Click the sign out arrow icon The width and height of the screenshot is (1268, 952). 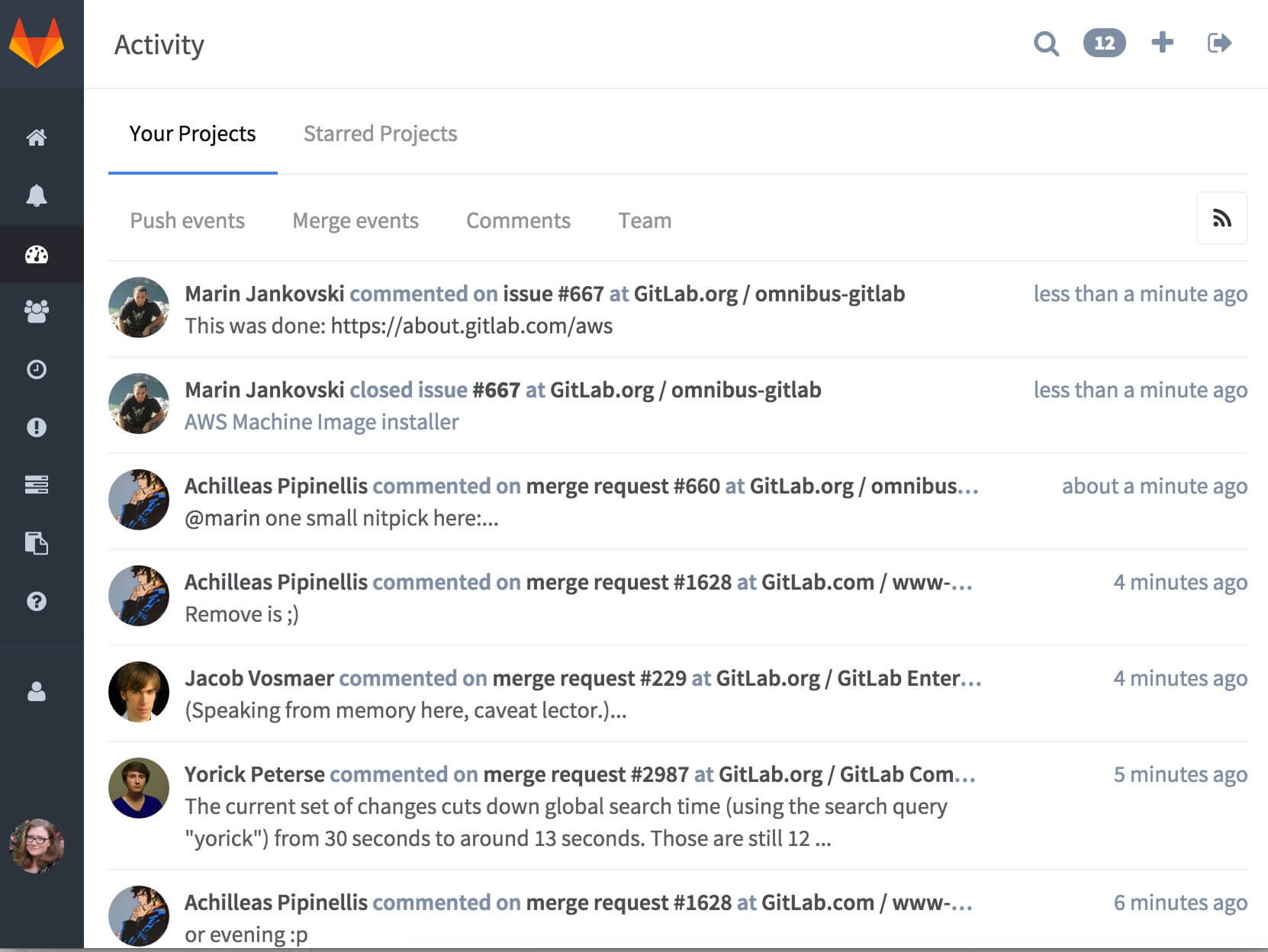[x=1219, y=43]
